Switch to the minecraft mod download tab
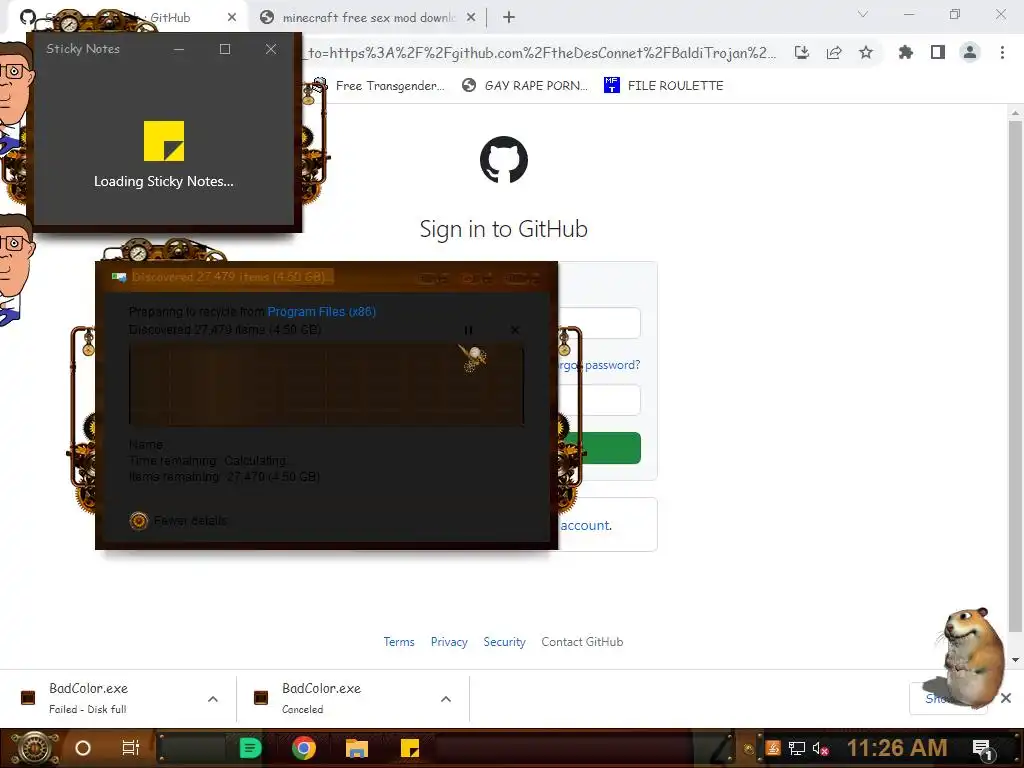The width and height of the screenshot is (1024, 768). coord(369,18)
